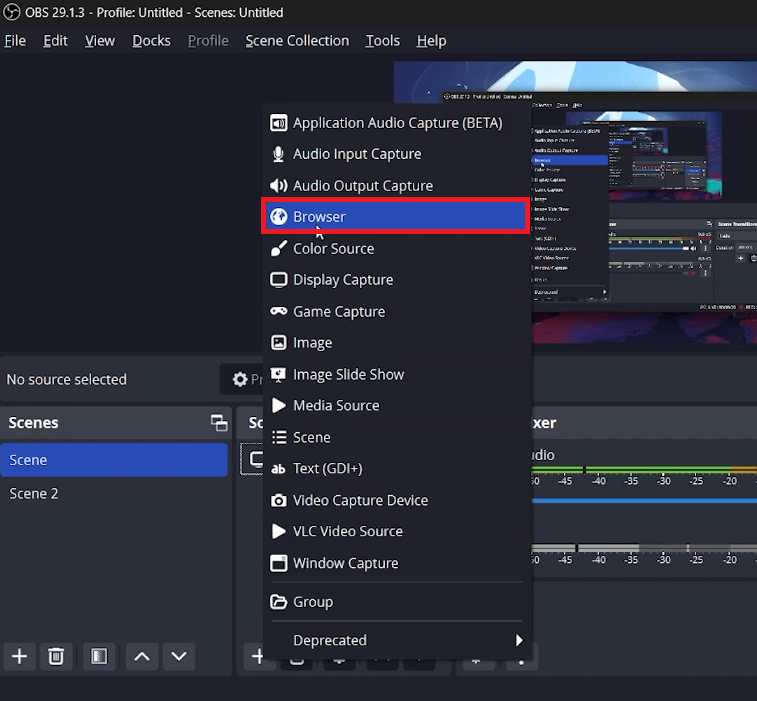Open the Scene Collection menu
The image size is (757, 701).
[297, 41]
